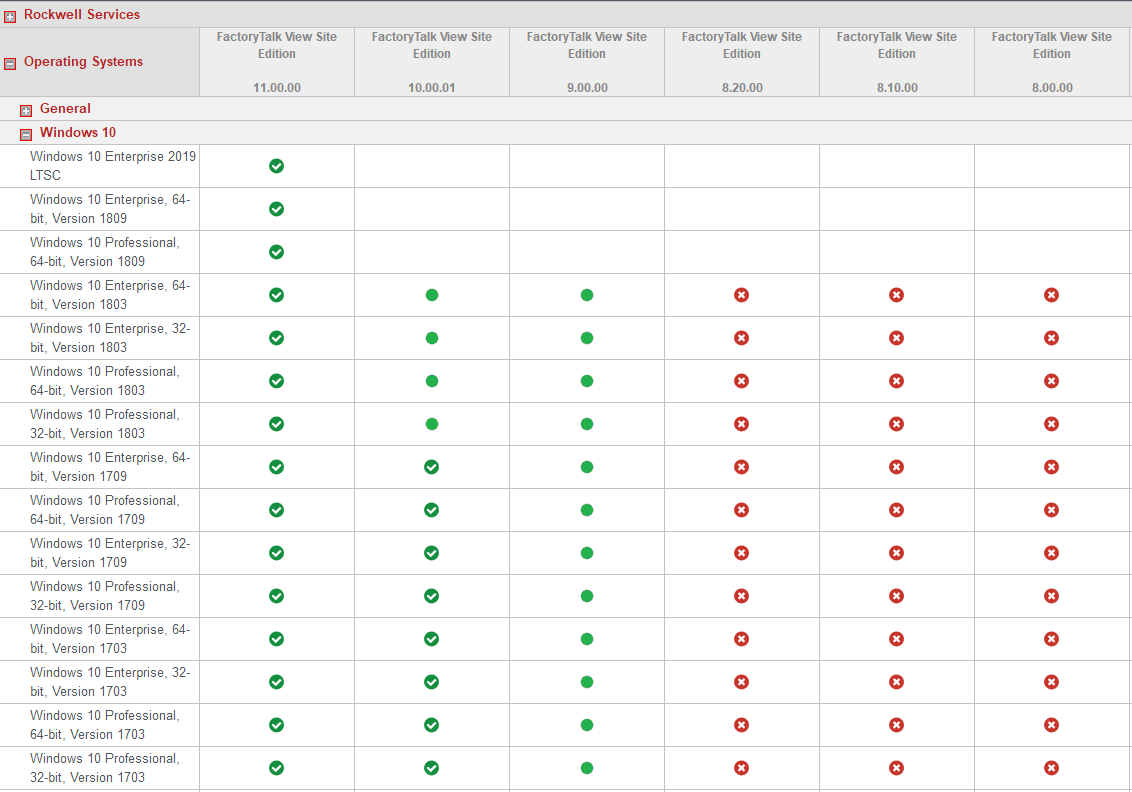Select FactoryTalk View Site Edition 9.00.00 column header
The height and width of the screenshot is (792, 1132).
point(587,62)
